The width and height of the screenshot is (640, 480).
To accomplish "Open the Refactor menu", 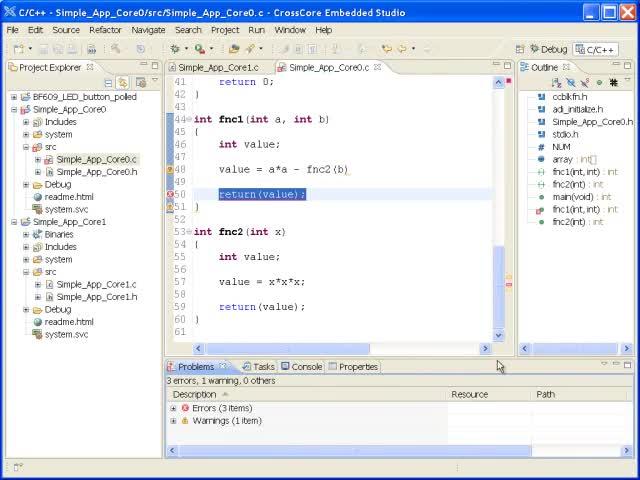I will tap(105, 30).
